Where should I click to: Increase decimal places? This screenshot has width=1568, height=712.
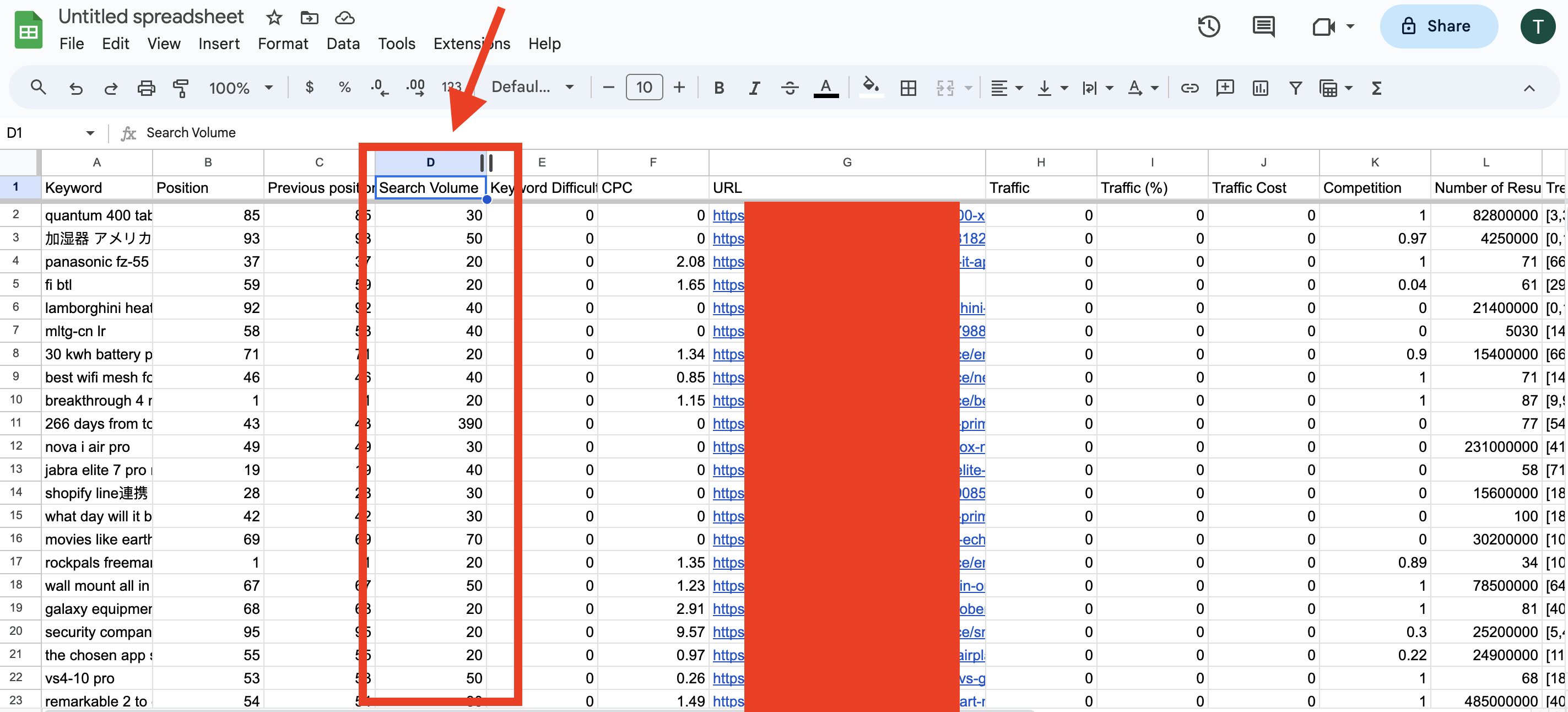tap(416, 88)
